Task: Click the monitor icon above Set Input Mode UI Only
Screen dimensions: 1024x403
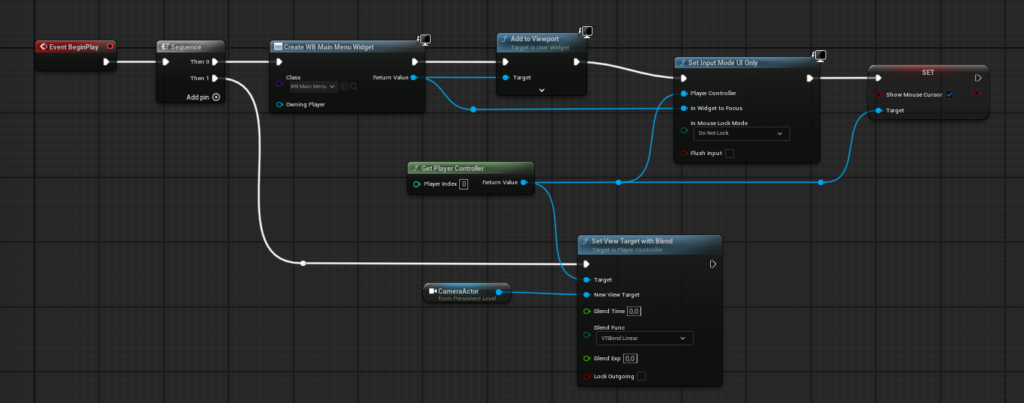Action: pos(818,54)
